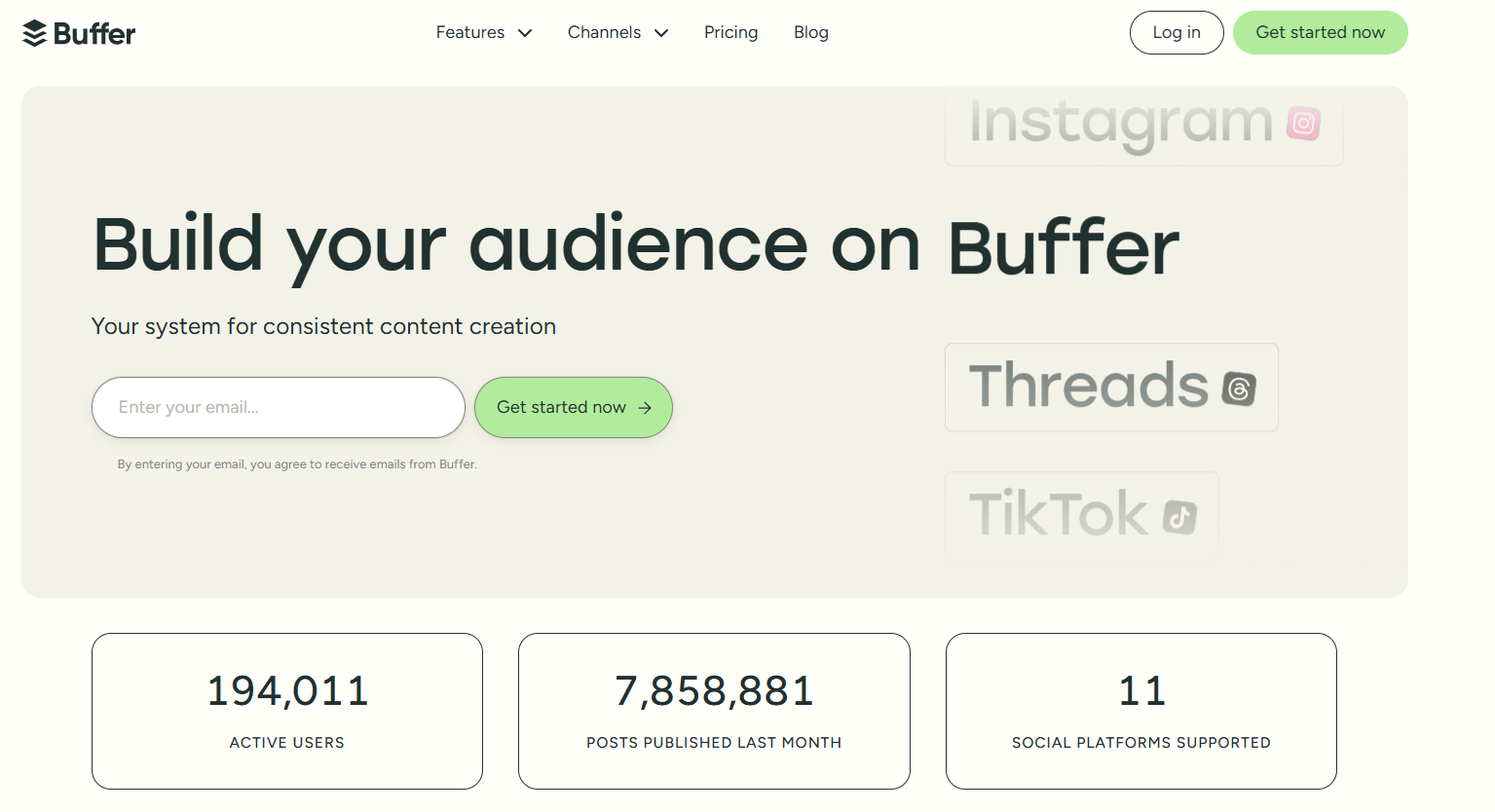Viewport: 1495px width, 812px height.
Task: Click the subtitle about consistent content creation
Action: pyautogui.click(x=323, y=327)
